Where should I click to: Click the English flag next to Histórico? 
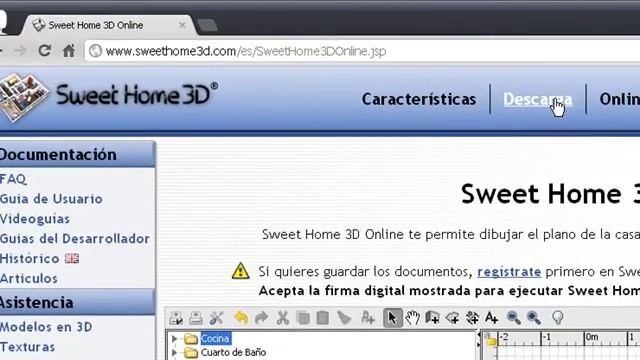click(72, 258)
